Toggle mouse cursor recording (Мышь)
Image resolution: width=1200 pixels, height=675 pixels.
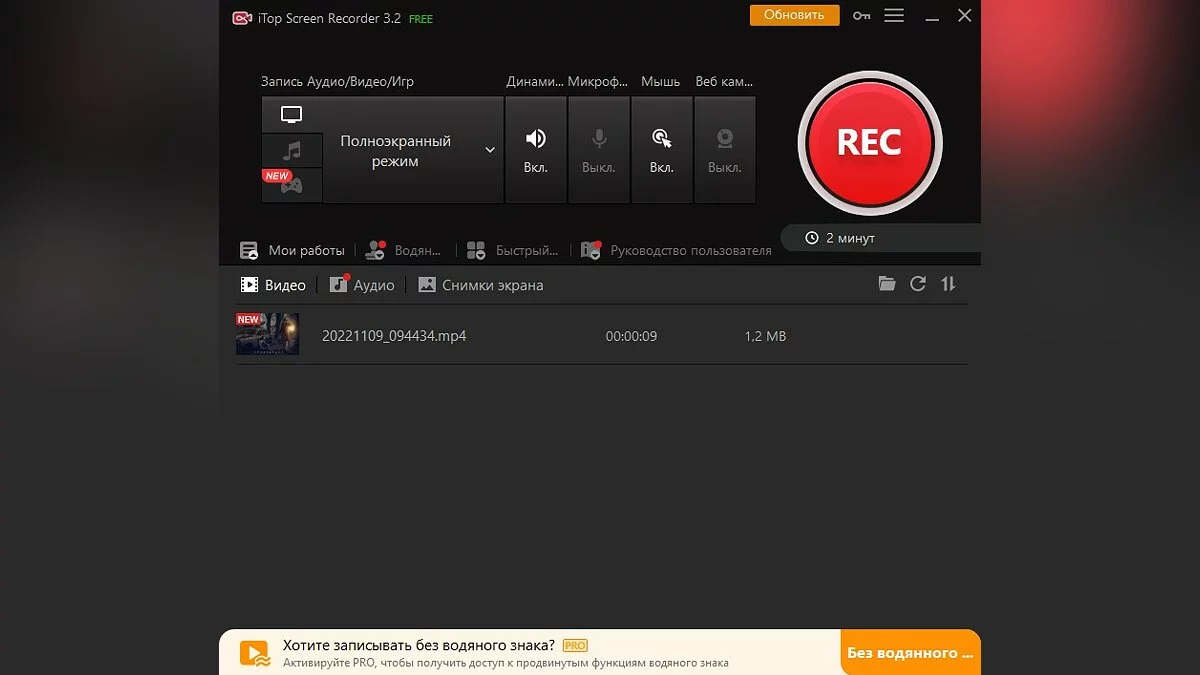[x=661, y=150]
